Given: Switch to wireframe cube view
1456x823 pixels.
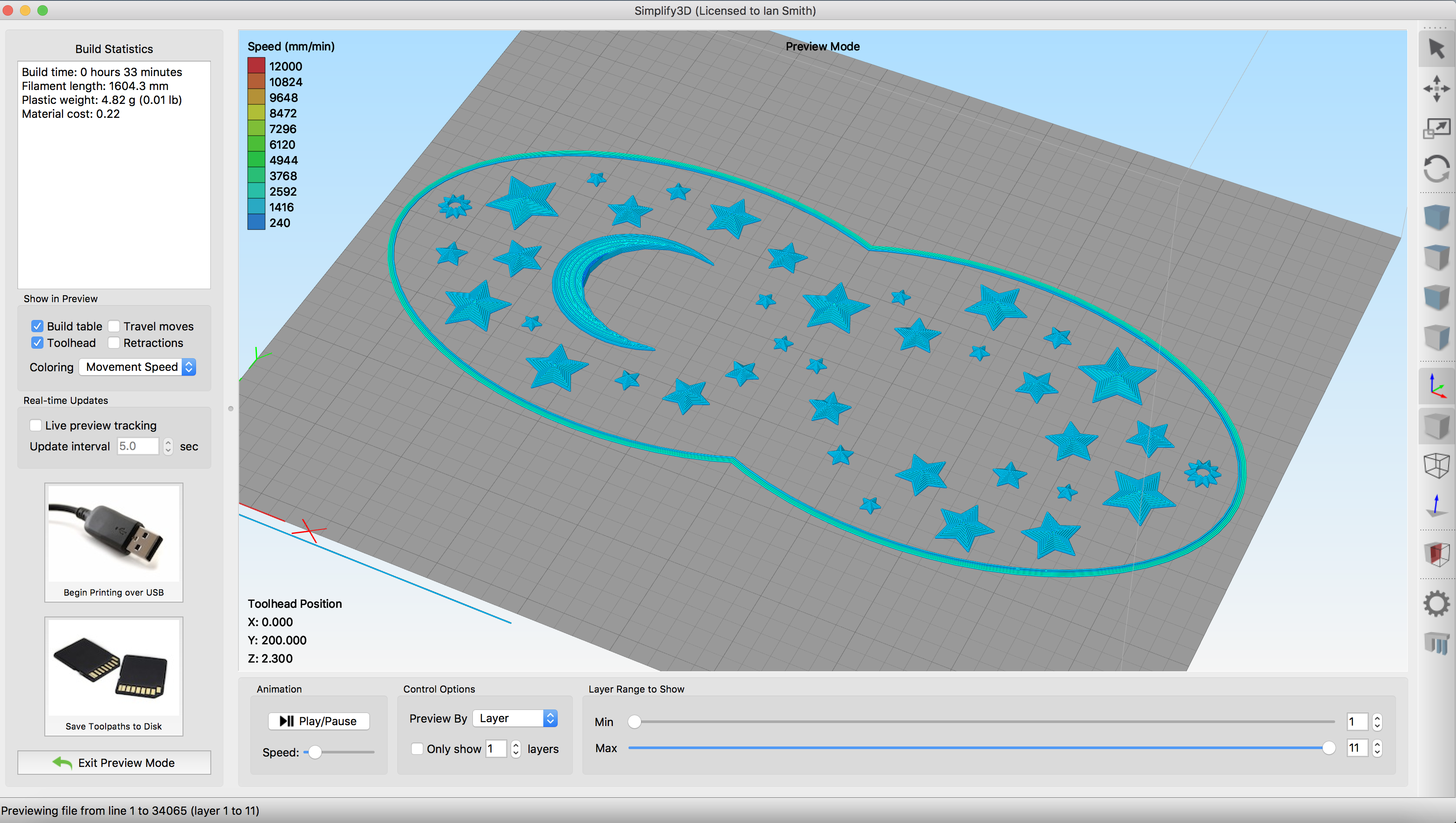Looking at the screenshot, I should [x=1436, y=466].
